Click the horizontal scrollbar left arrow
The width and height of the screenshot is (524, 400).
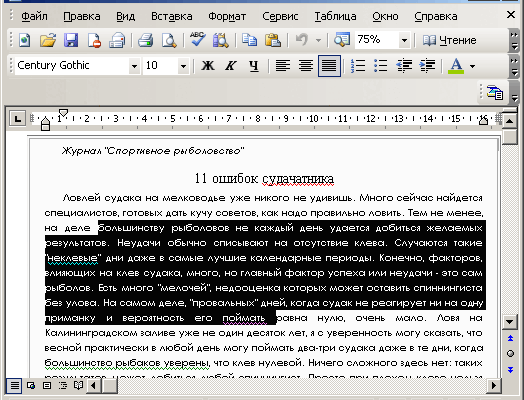point(93,386)
